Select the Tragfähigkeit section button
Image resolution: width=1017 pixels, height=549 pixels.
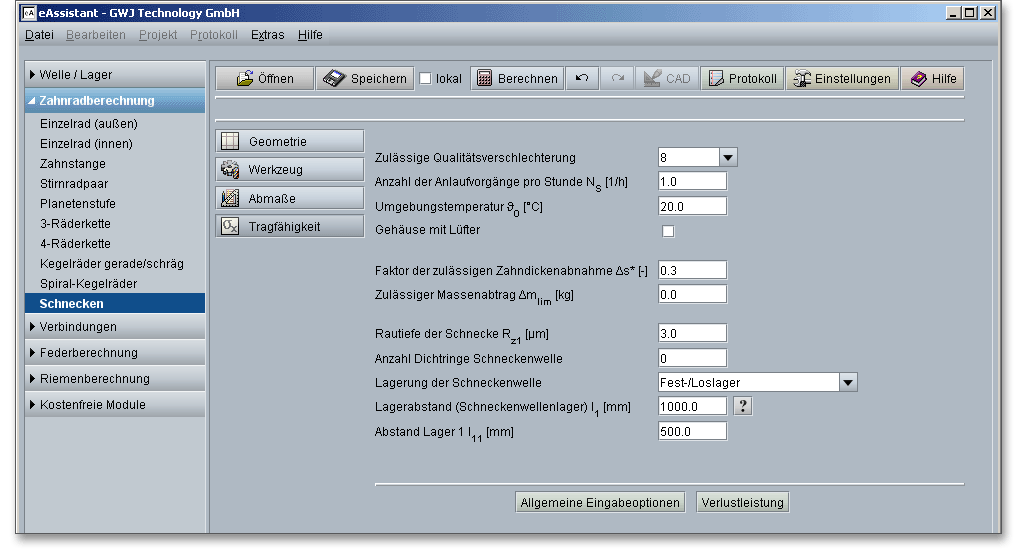point(290,226)
